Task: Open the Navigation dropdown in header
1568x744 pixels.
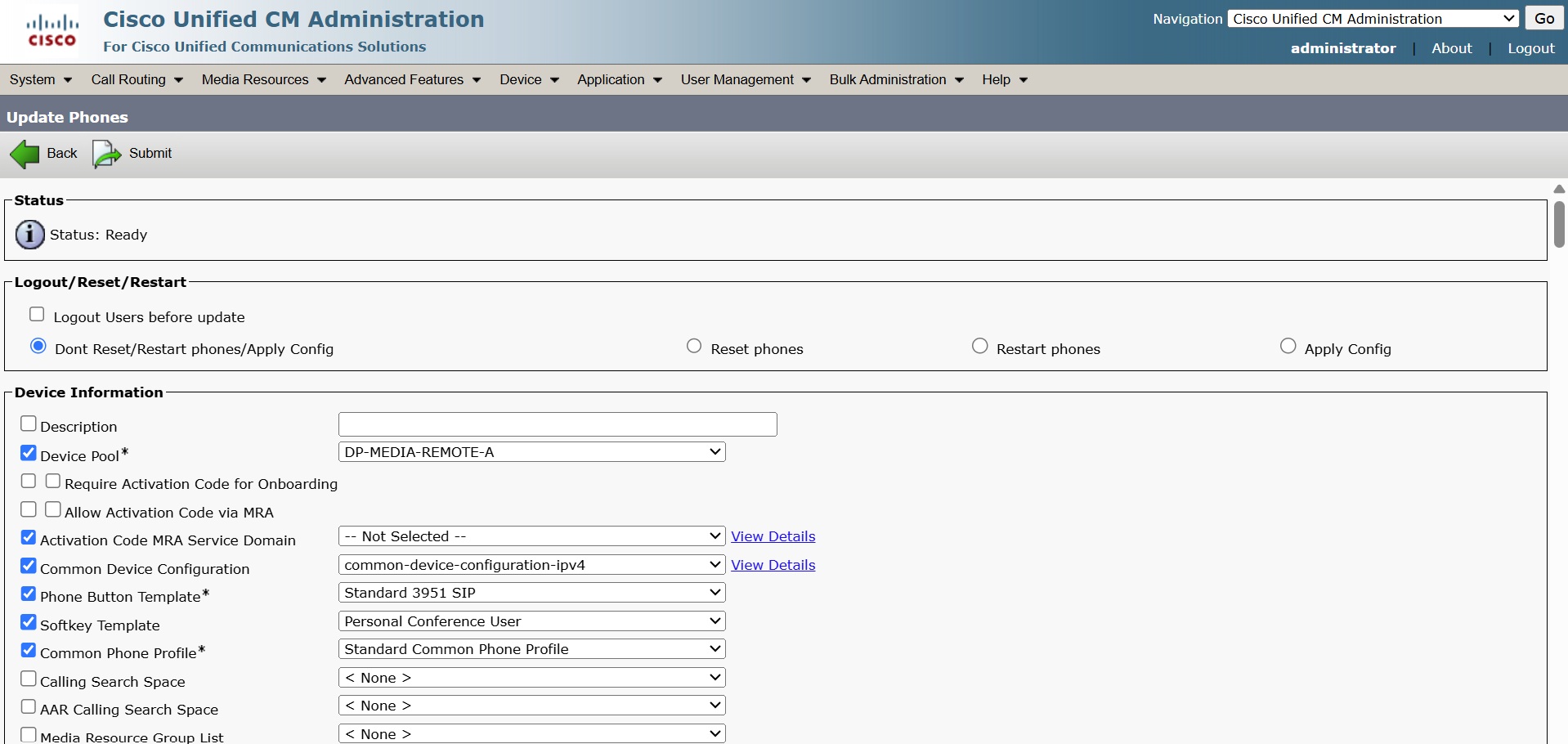Action: click(x=1373, y=19)
